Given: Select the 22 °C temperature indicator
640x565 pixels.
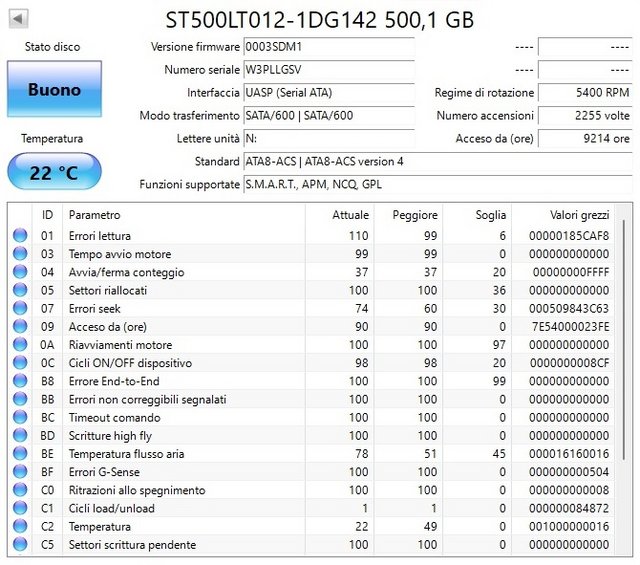Looking at the screenshot, I should pos(54,171).
